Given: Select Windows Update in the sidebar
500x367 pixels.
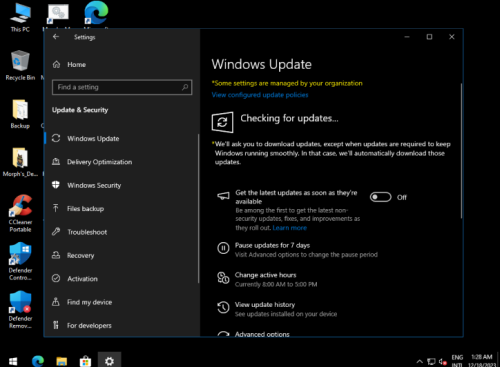Looking at the screenshot, I should (93, 138).
